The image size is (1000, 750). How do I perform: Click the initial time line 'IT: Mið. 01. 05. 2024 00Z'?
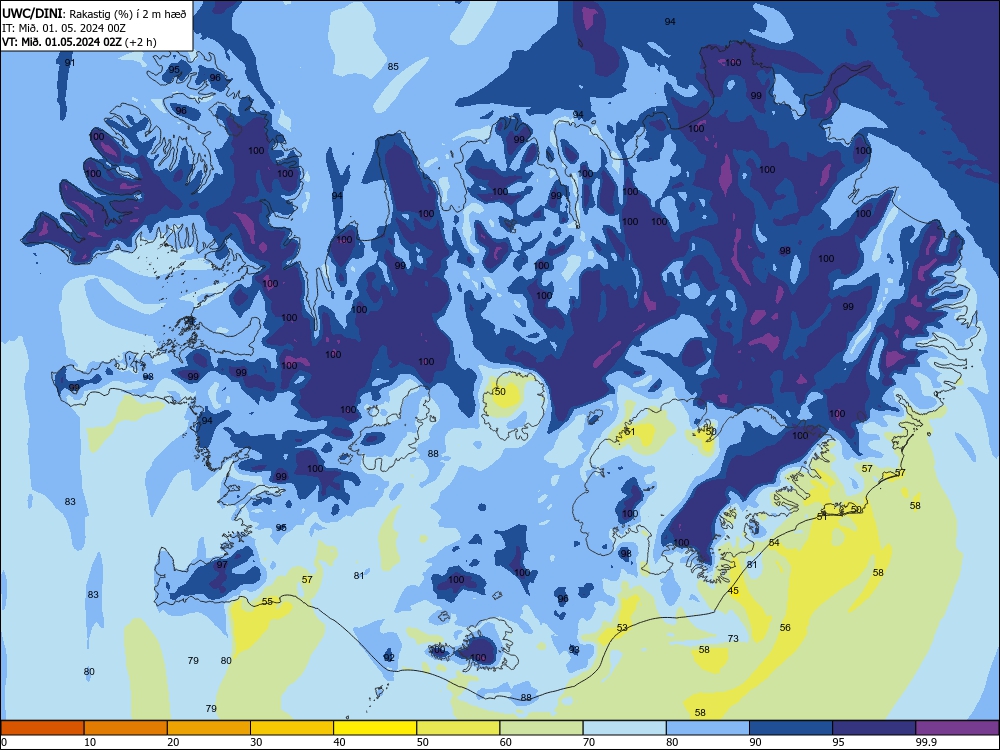click(64, 28)
